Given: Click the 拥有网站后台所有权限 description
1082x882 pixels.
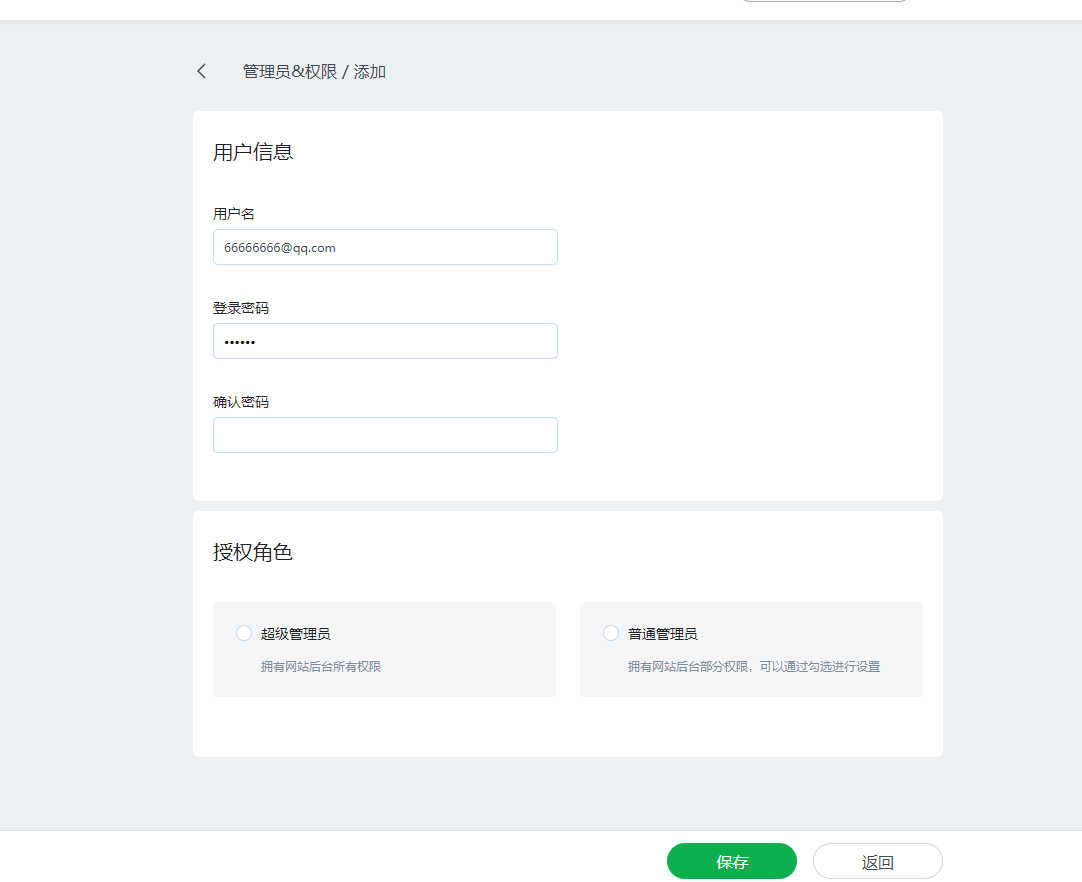Looking at the screenshot, I should click(x=321, y=666).
